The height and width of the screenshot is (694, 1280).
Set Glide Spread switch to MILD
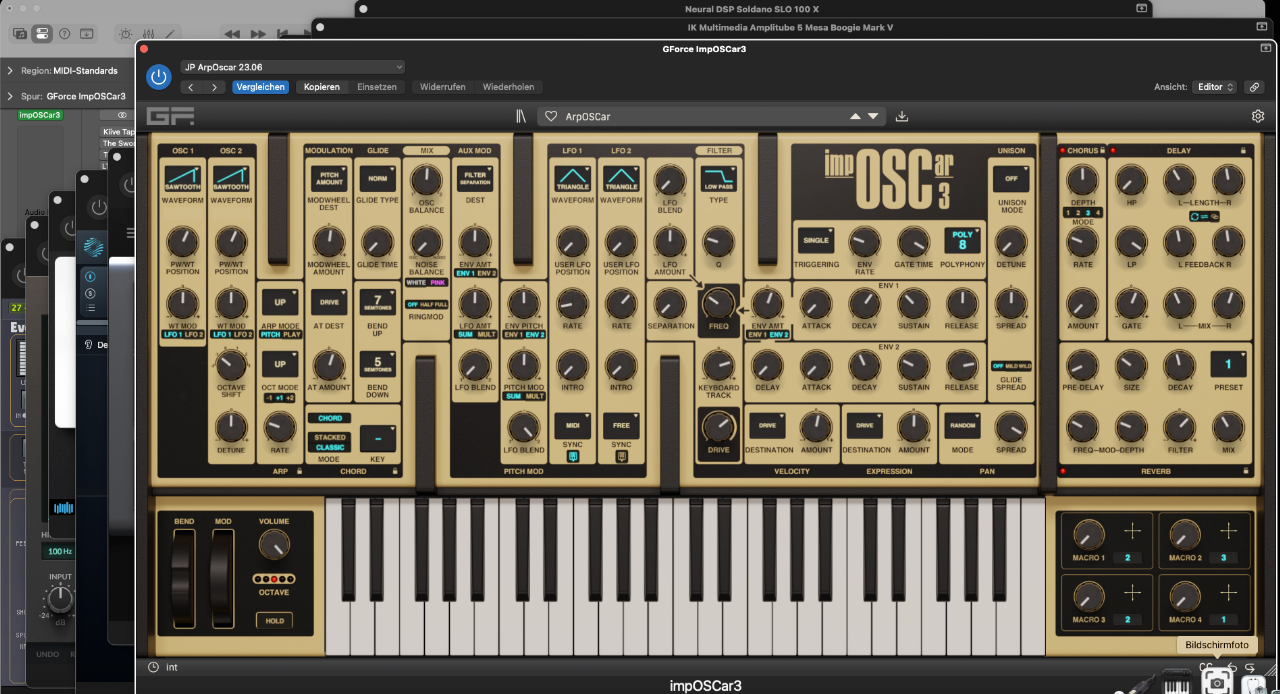coord(1011,366)
